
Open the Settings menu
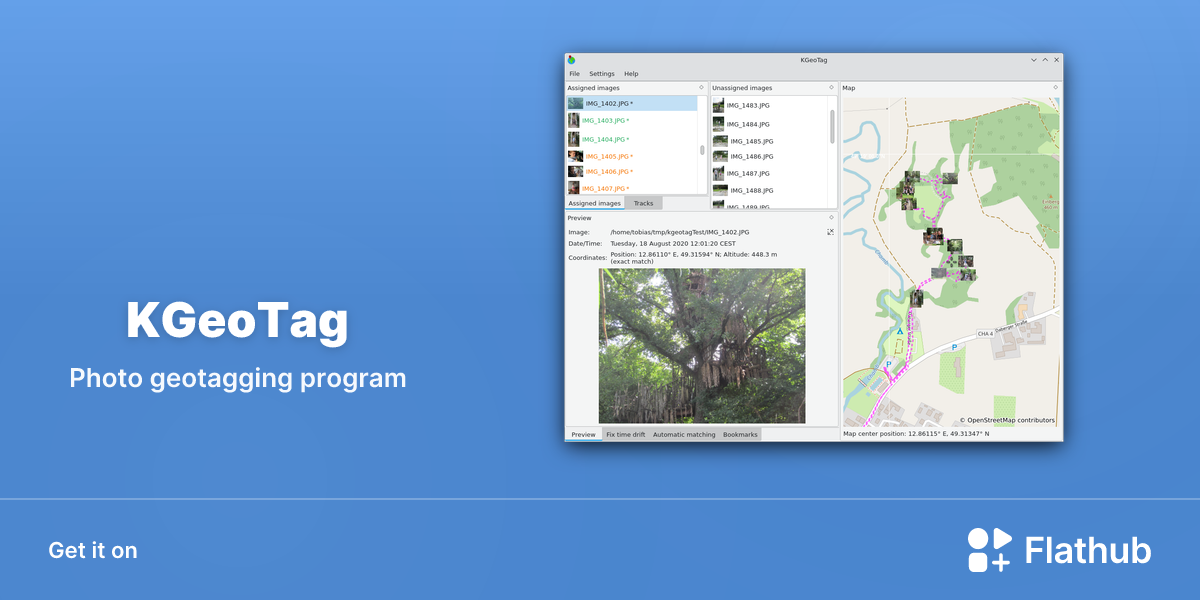(602, 74)
